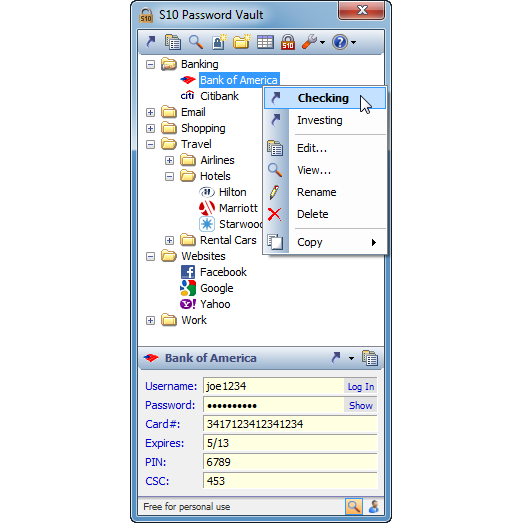Click the Facebook logo icon
523x523 pixels.
[x=188, y=272]
